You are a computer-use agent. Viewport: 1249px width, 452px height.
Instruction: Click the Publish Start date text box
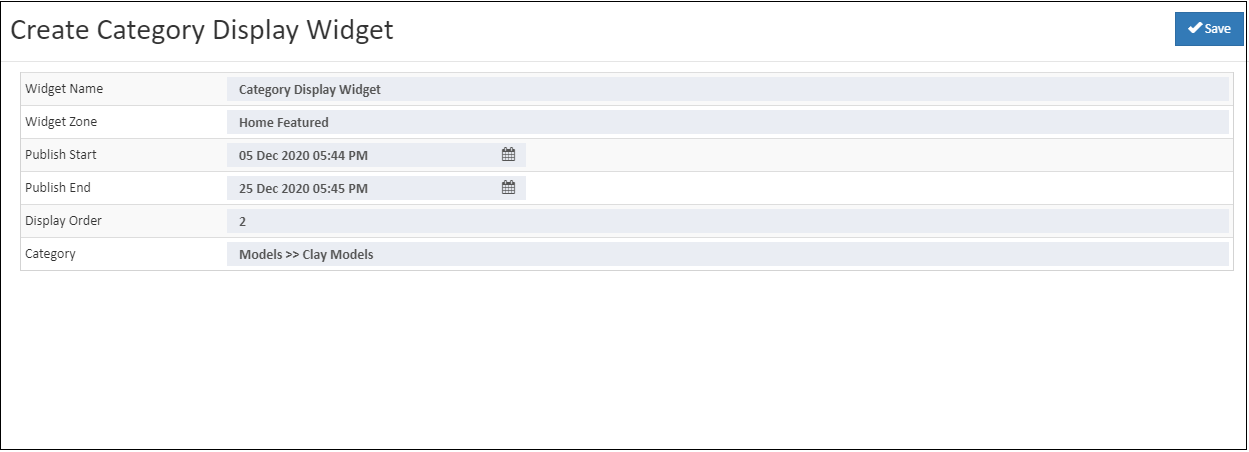coord(376,155)
